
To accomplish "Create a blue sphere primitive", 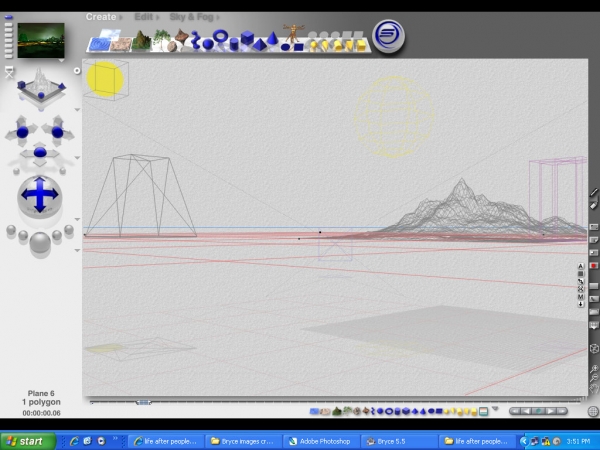I will (208, 44).
